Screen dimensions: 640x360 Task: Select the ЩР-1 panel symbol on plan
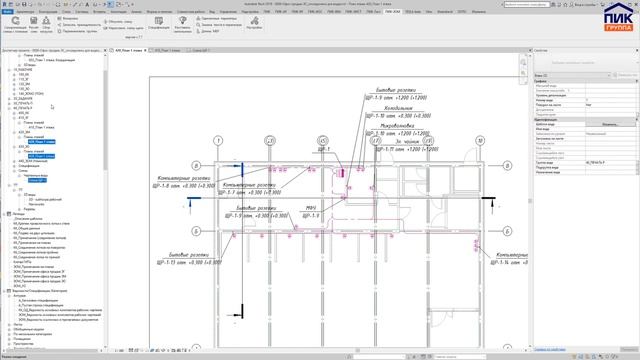(341, 173)
